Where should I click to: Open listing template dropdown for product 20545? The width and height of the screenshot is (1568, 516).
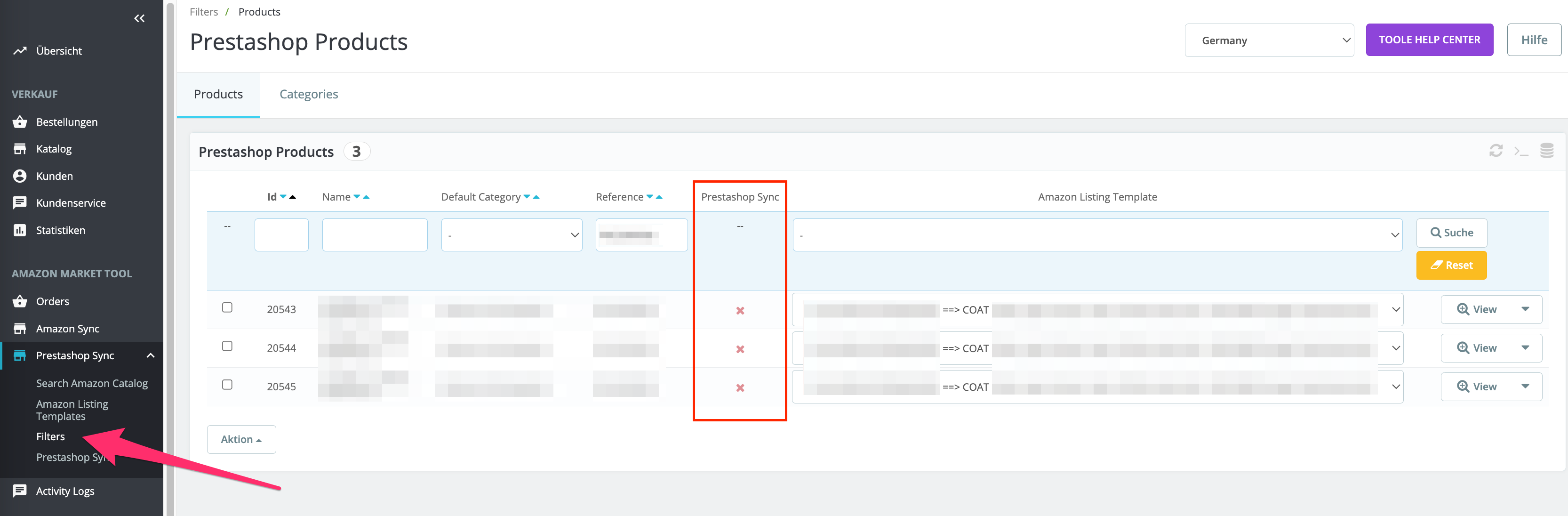[1097, 387]
